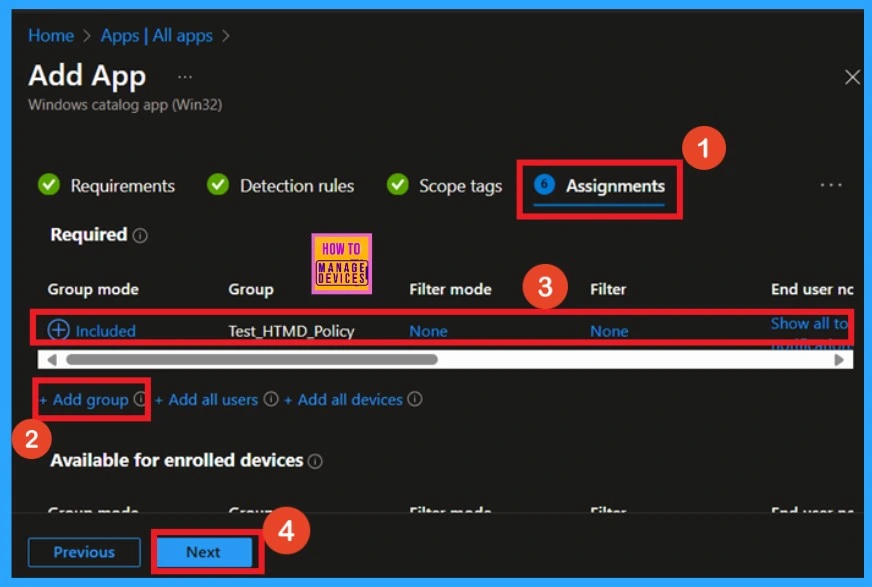
Task: Close the Add App pane
Action: coord(852,77)
